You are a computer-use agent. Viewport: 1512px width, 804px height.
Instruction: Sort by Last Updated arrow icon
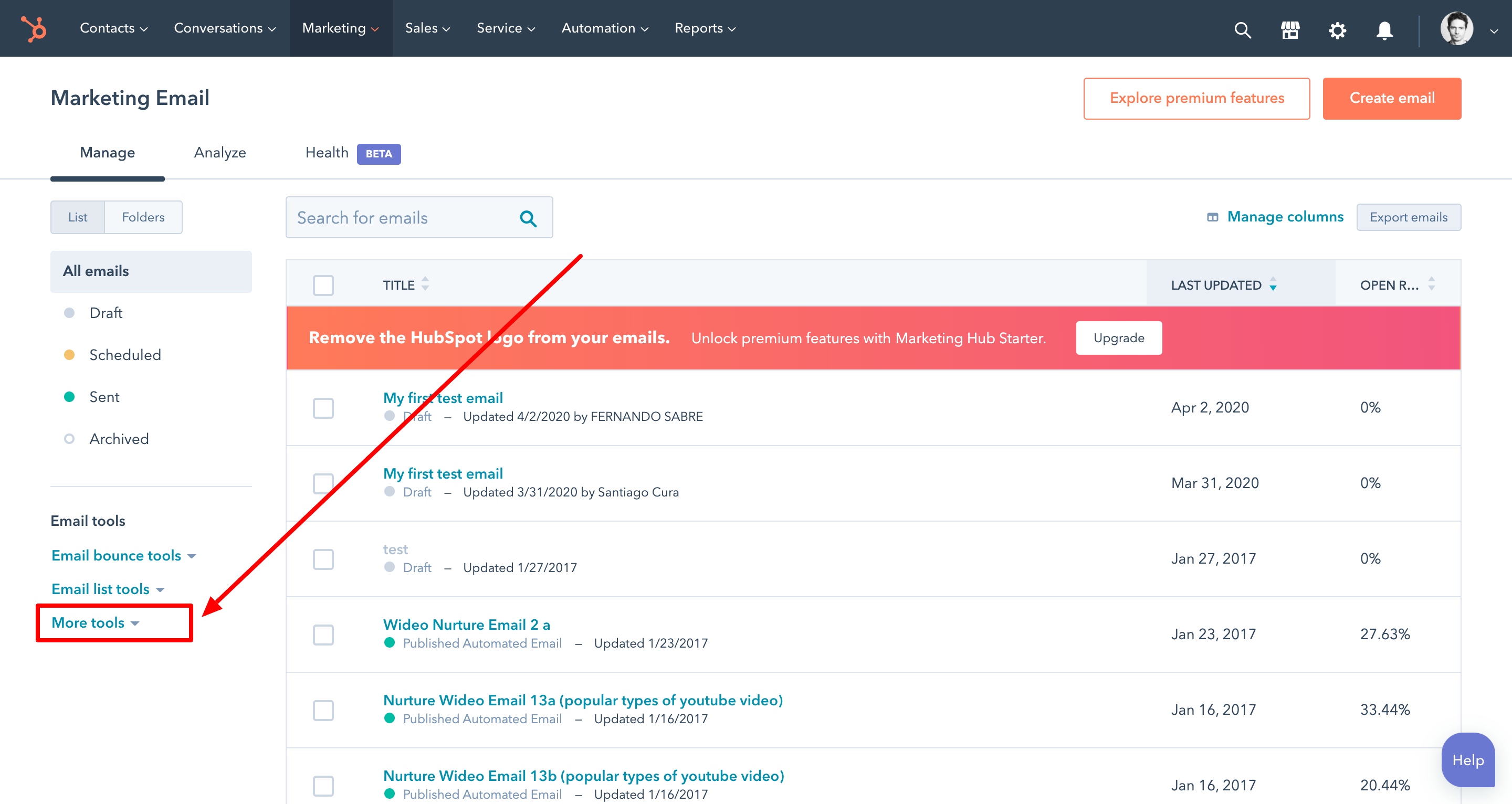point(1273,285)
